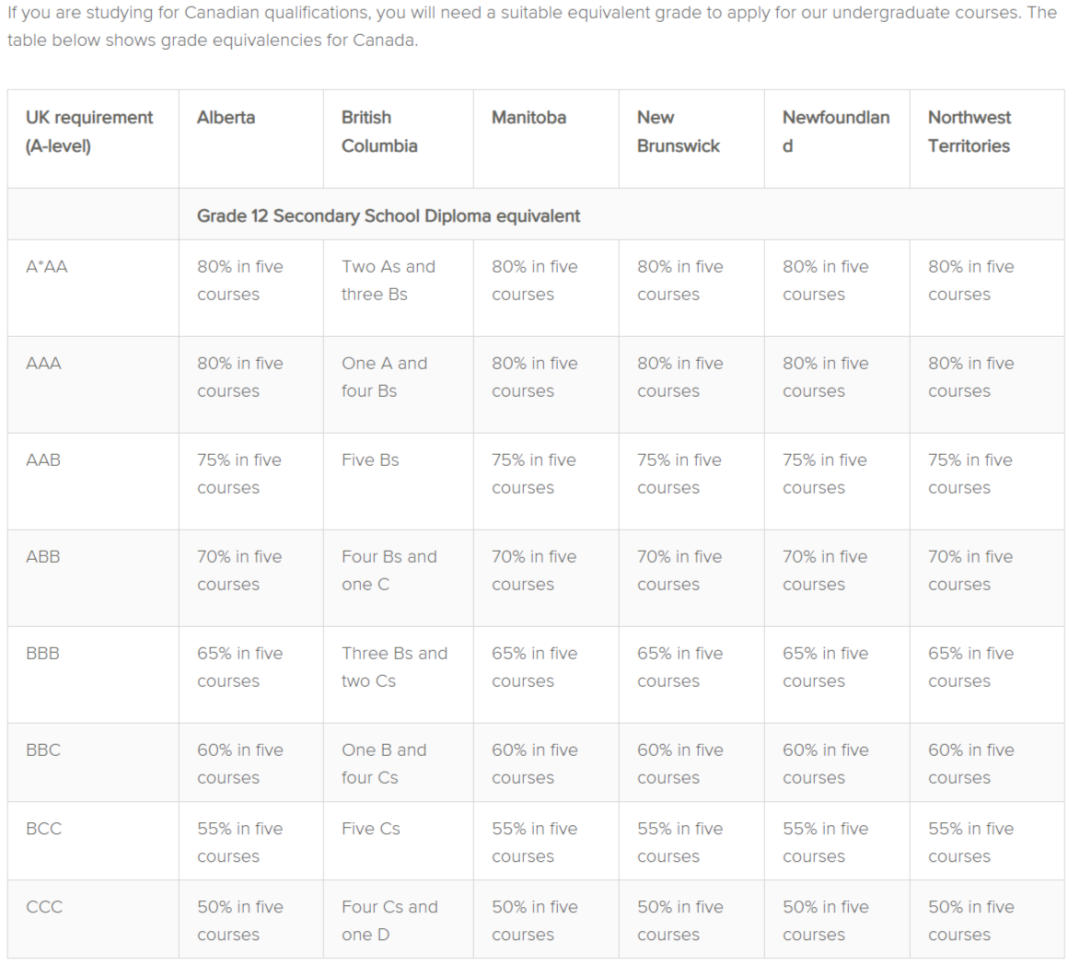Click the 'New Brunswick' column header
This screenshot has width=1080, height=965.
pyautogui.click(x=692, y=138)
